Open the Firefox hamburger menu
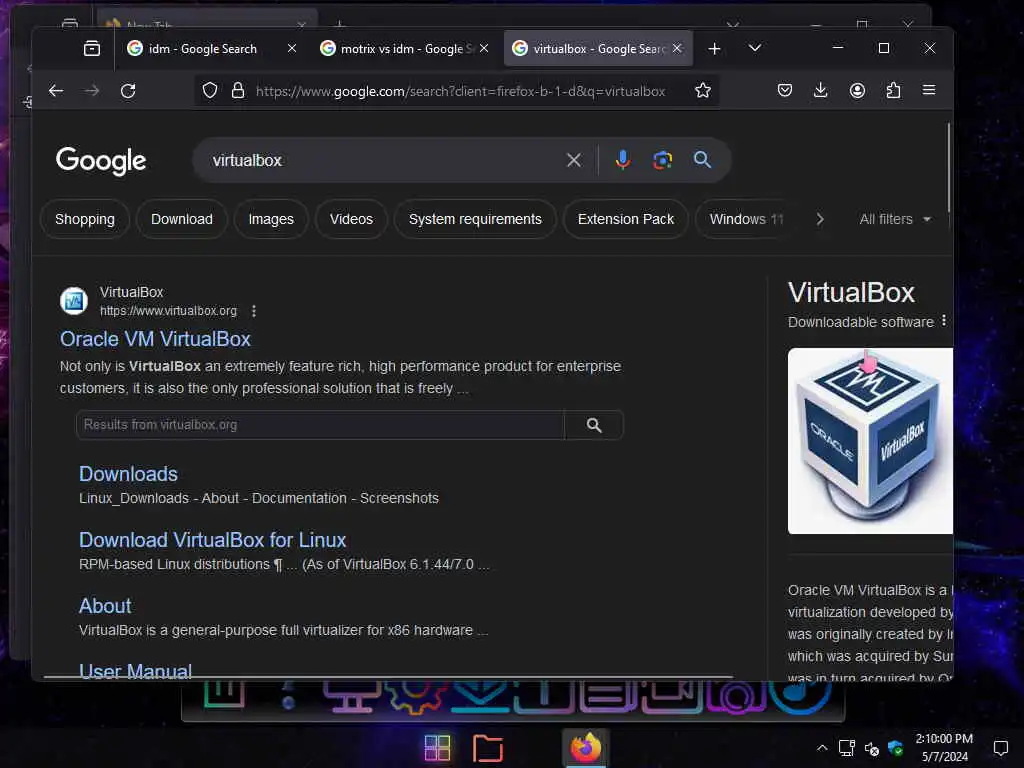 [x=929, y=90]
